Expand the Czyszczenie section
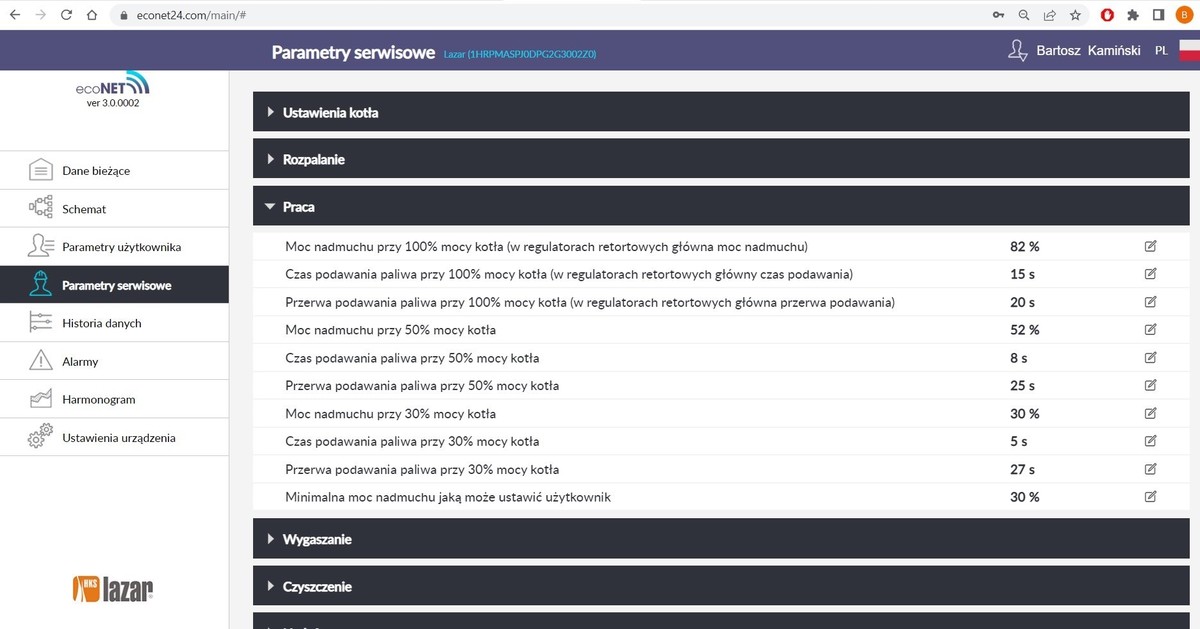The height and width of the screenshot is (629, 1200). coord(317,587)
